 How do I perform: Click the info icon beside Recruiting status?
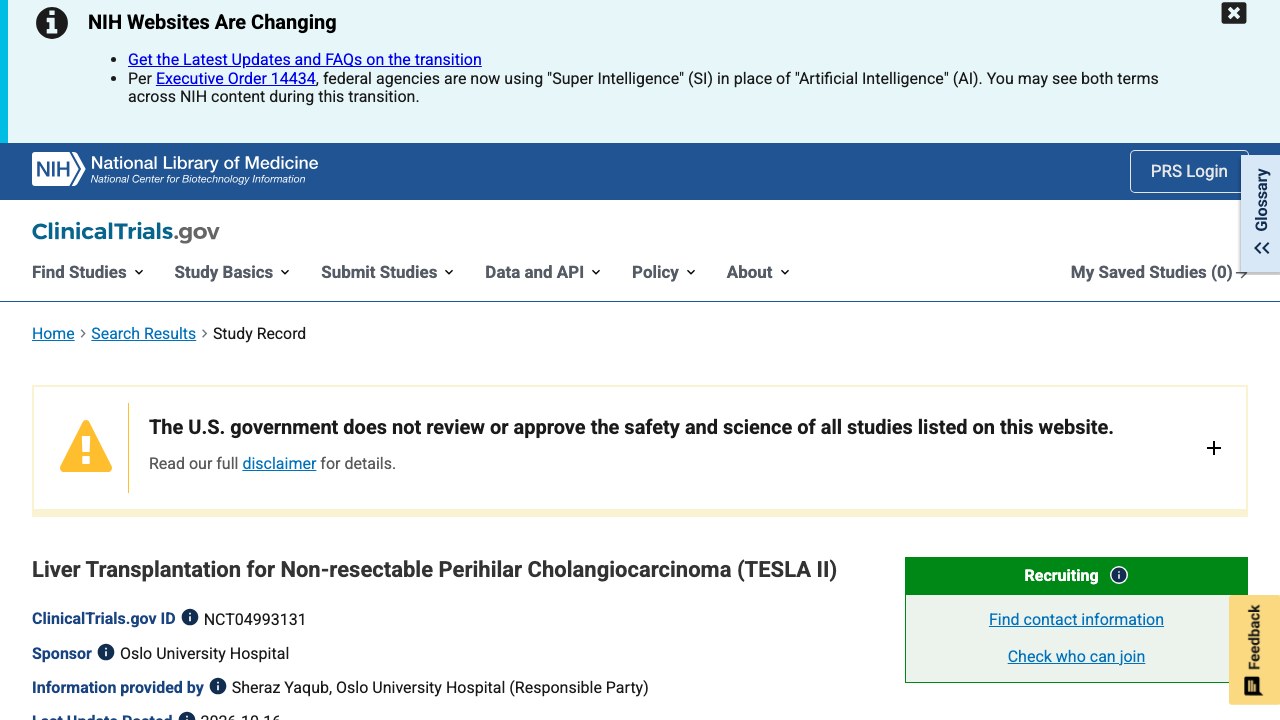pos(1119,575)
